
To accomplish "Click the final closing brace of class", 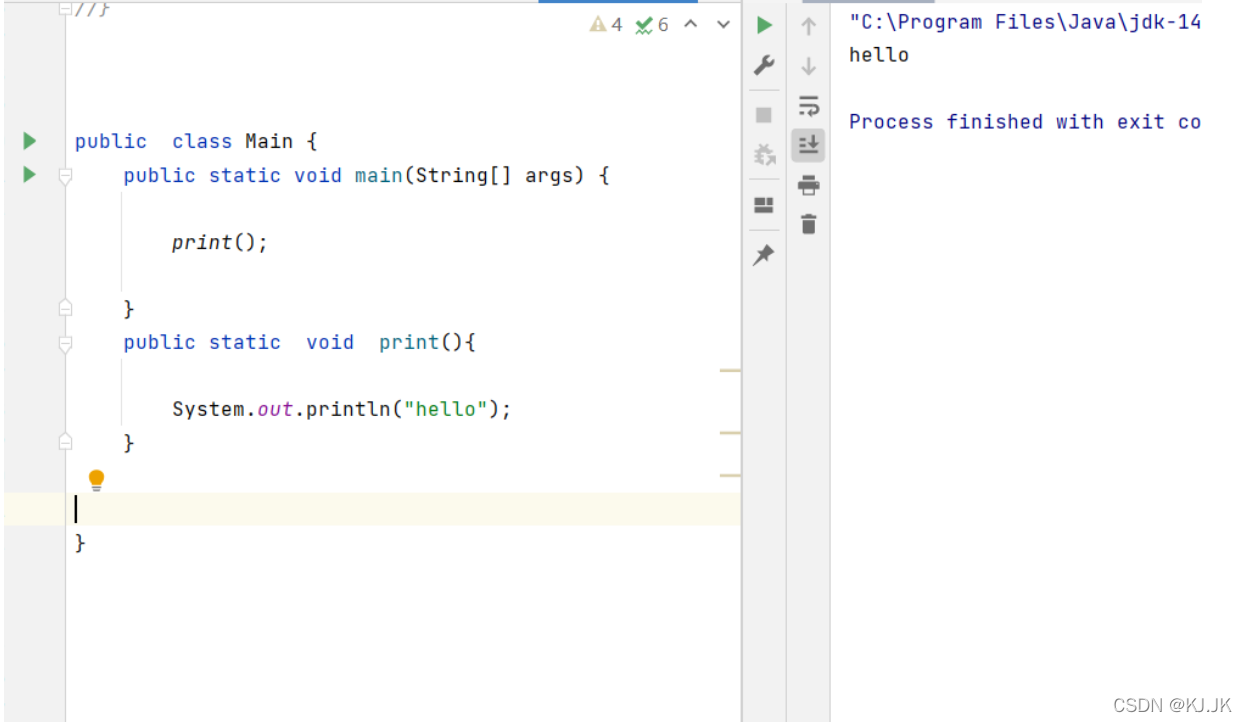I will tap(81, 543).
